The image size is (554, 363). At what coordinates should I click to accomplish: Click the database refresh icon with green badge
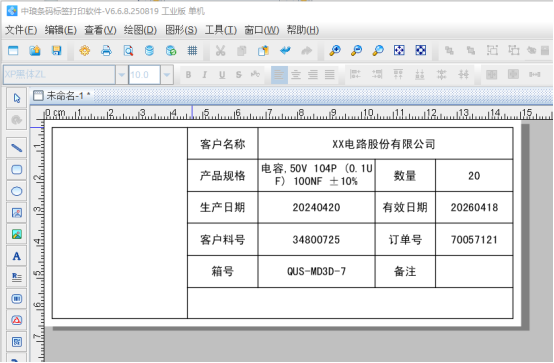(171, 51)
